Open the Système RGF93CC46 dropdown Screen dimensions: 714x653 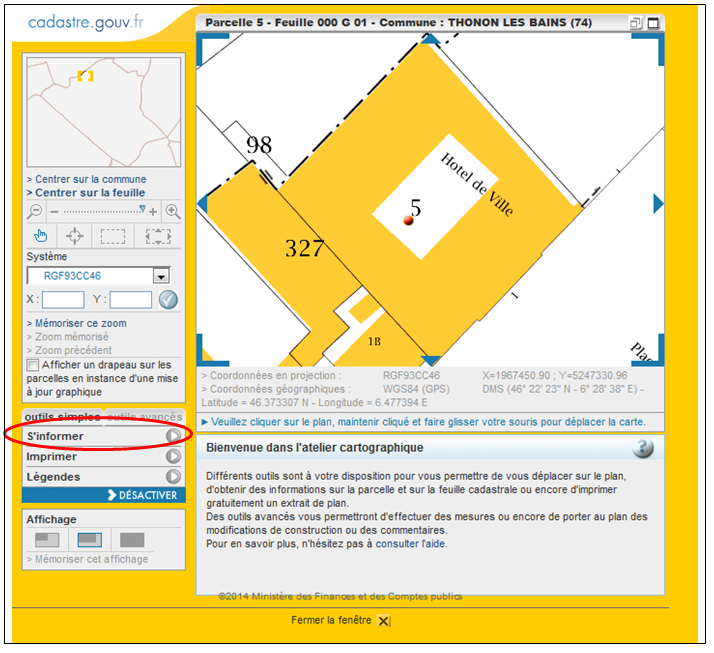coord(160,276)
